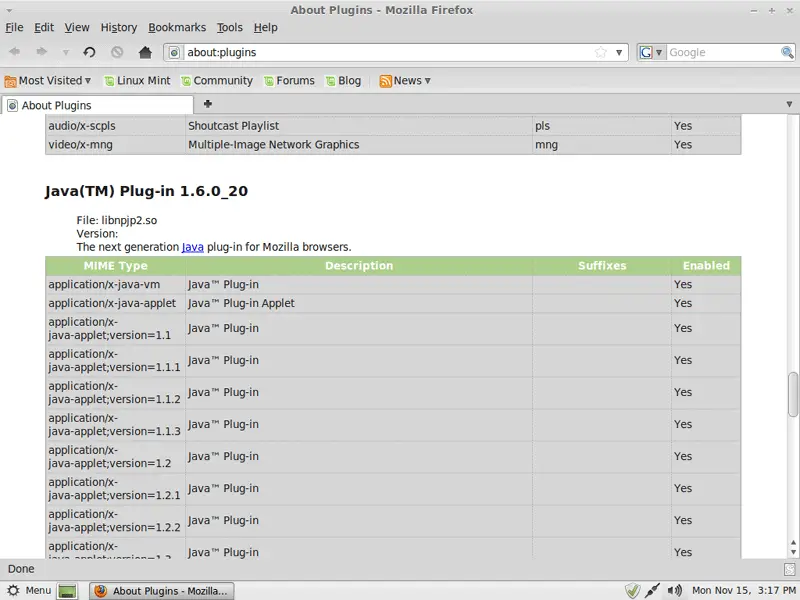Click the java-applet;version=1.2.2 cell

tap(115, 521)
